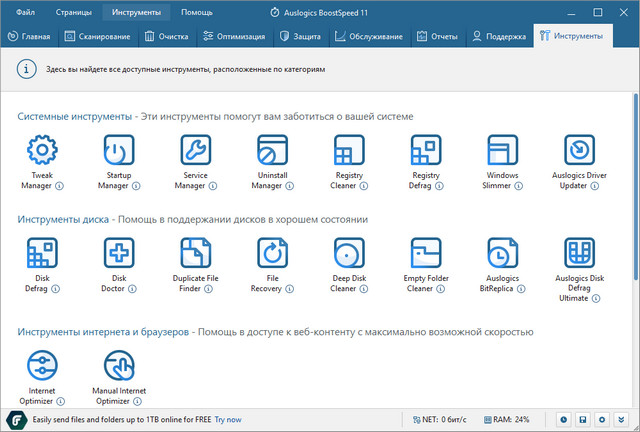Open Internet Optimizer tool
The height and width of the screenshot is (432, 640).
coord(42,365)
